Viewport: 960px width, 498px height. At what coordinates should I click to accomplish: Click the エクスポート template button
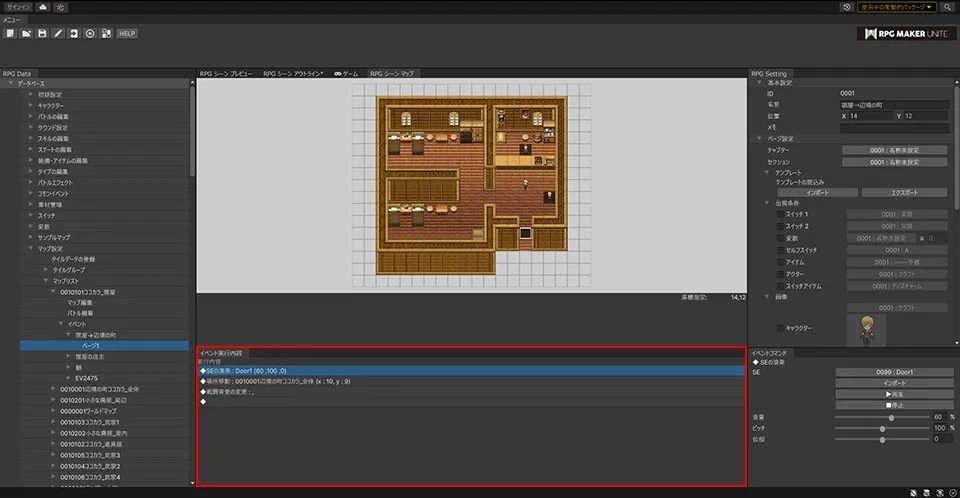pyautogui.click(x=904, y=192)
